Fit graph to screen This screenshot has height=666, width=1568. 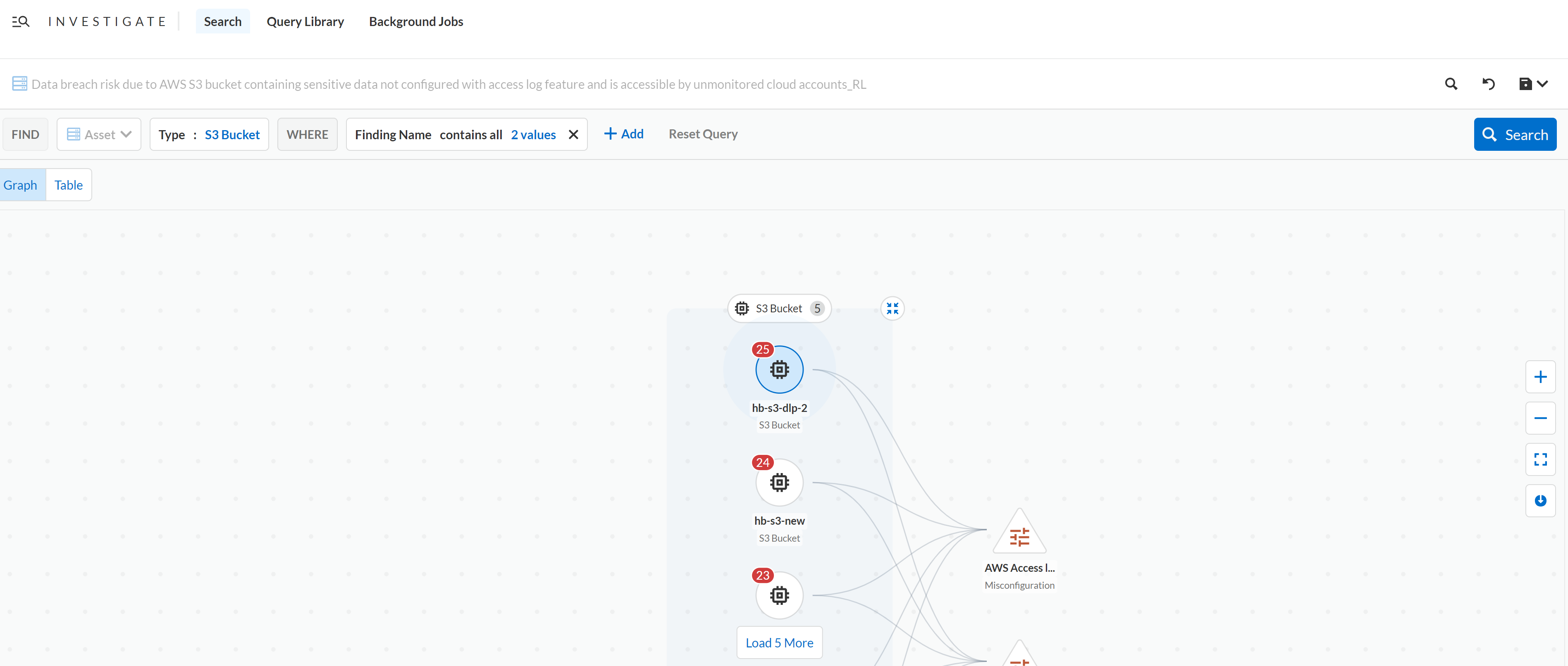[1540, 459]
